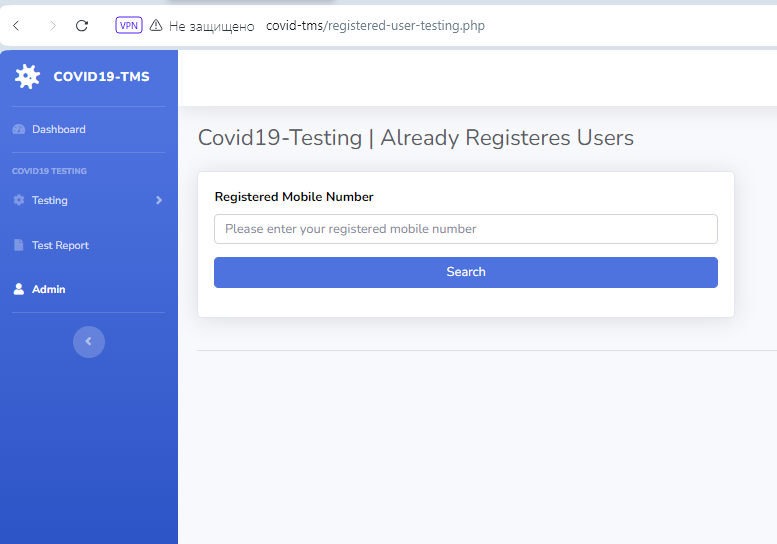Click the Dashboard speedometer icon

coord(18,129)
